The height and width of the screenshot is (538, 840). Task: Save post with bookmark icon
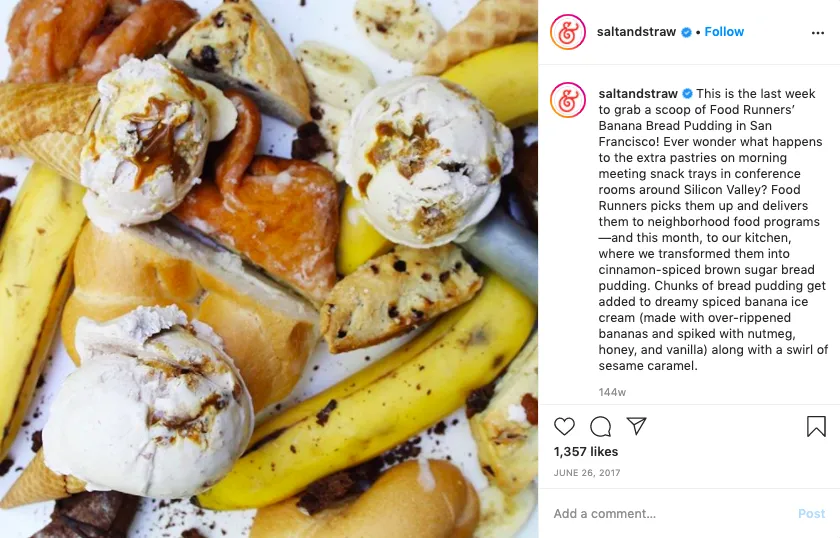coord(816,427)
